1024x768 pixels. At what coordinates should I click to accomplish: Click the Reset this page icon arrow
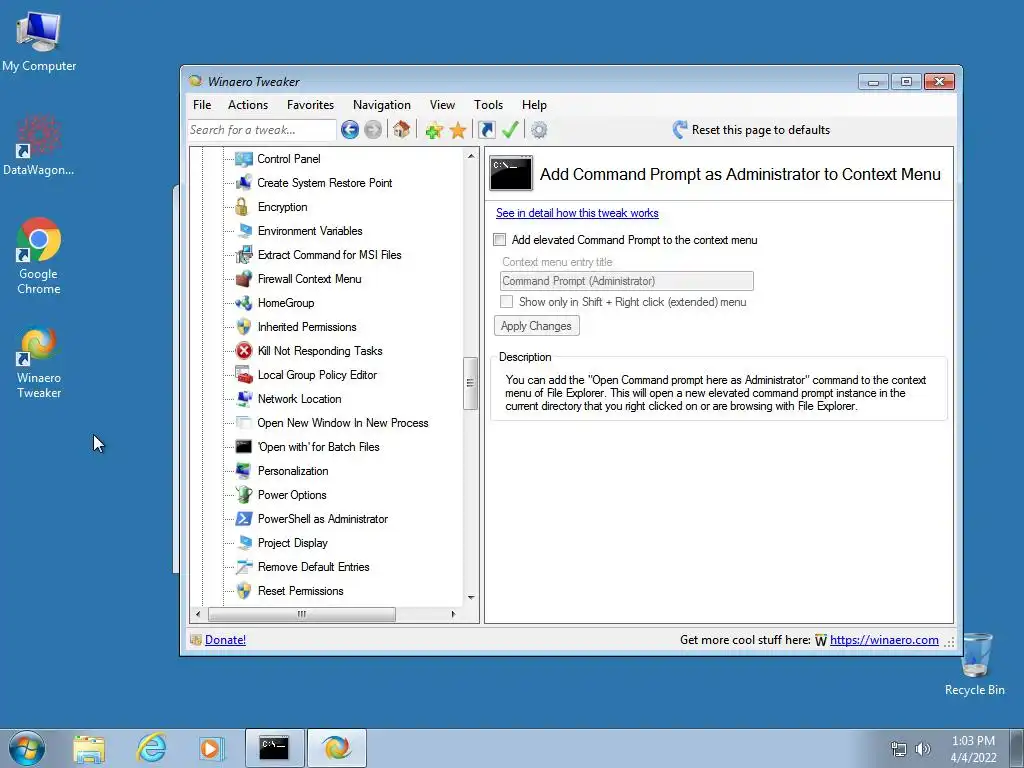coord(679,129)
